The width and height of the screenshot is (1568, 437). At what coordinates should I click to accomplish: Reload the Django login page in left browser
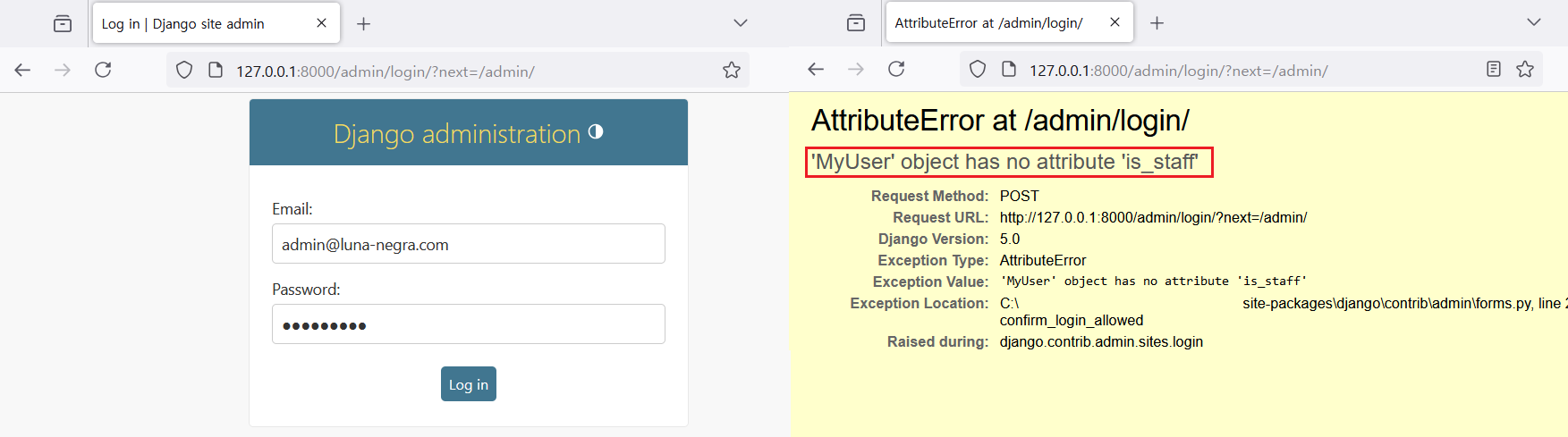[x=103, y=70]
